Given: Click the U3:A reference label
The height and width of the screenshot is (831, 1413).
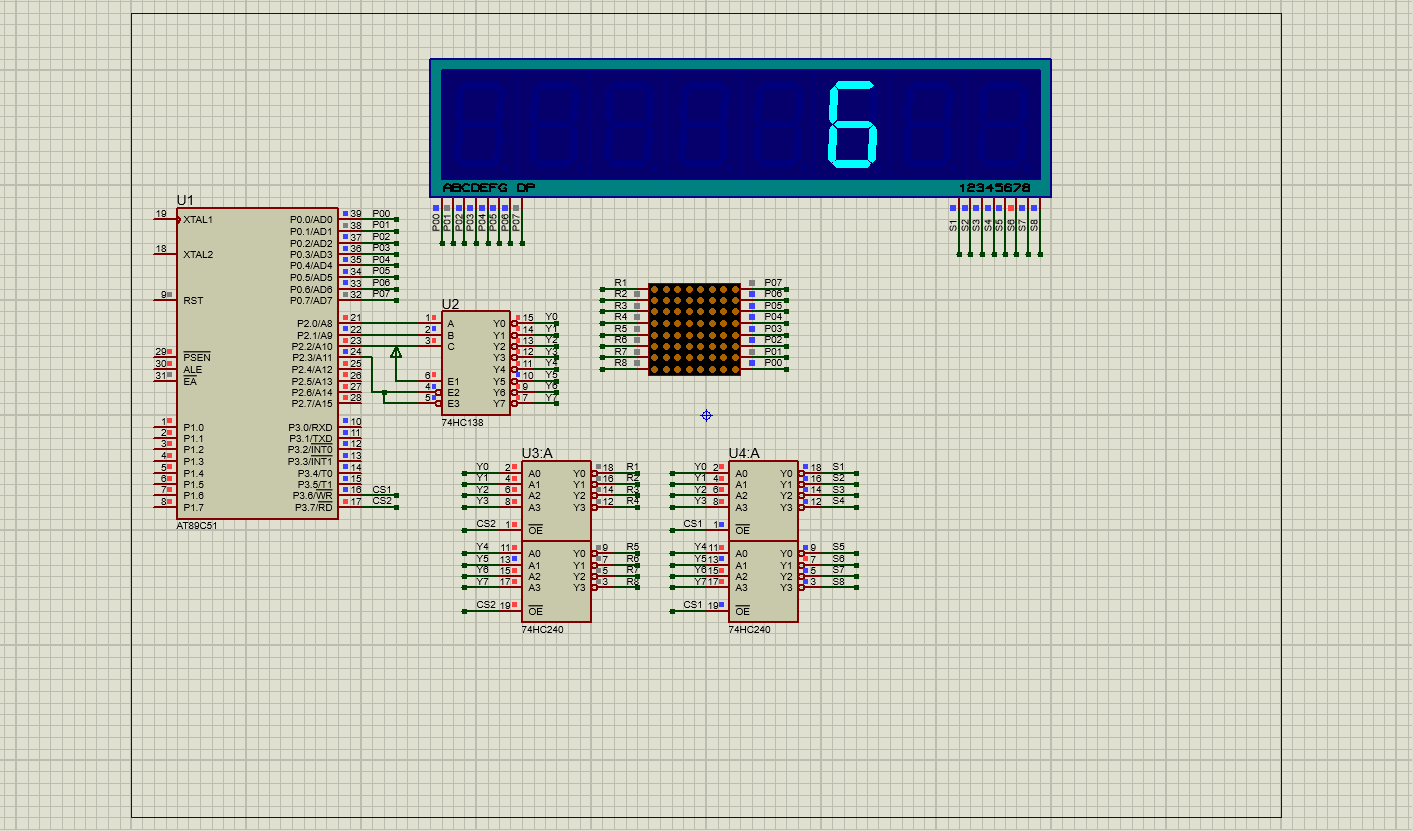Looking at the screenshot, I should point(537,453).
